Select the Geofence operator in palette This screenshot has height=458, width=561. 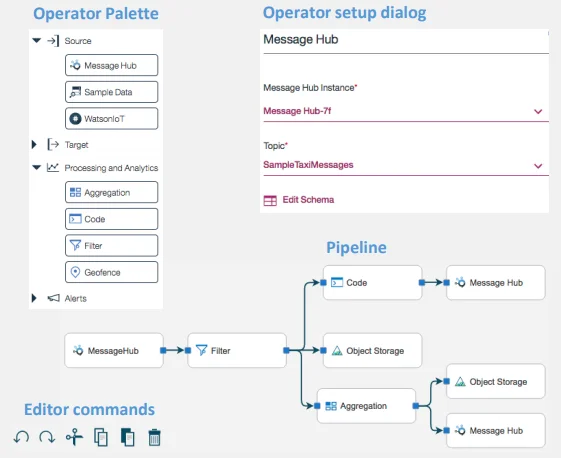click(x=112, y=272)
